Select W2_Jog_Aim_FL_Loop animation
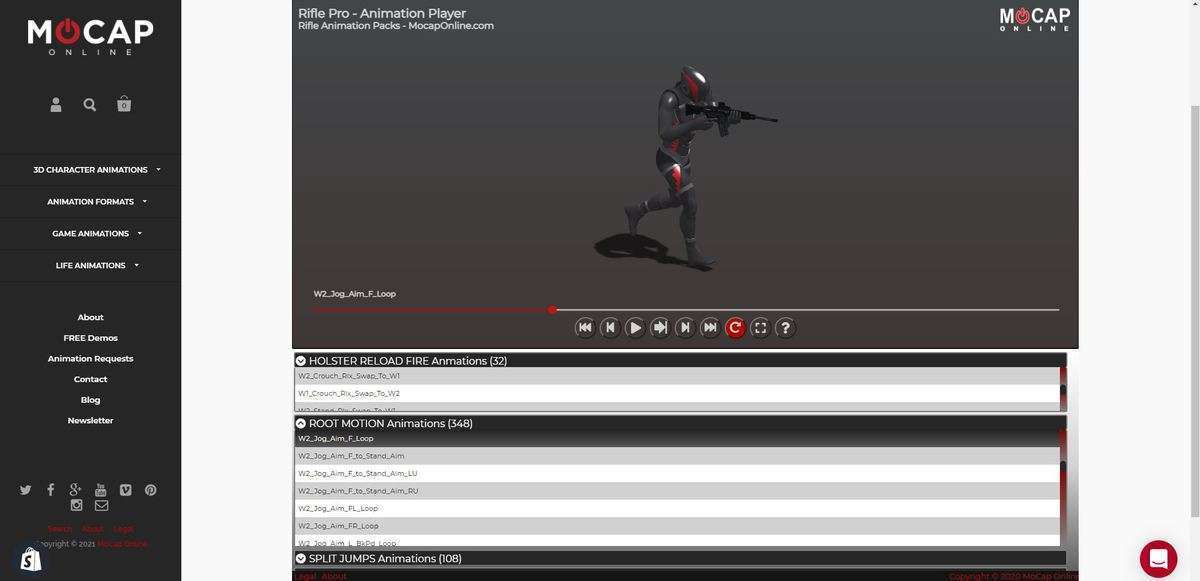Viewport: 1200px width, 581px height. click(x=677, y=509)
